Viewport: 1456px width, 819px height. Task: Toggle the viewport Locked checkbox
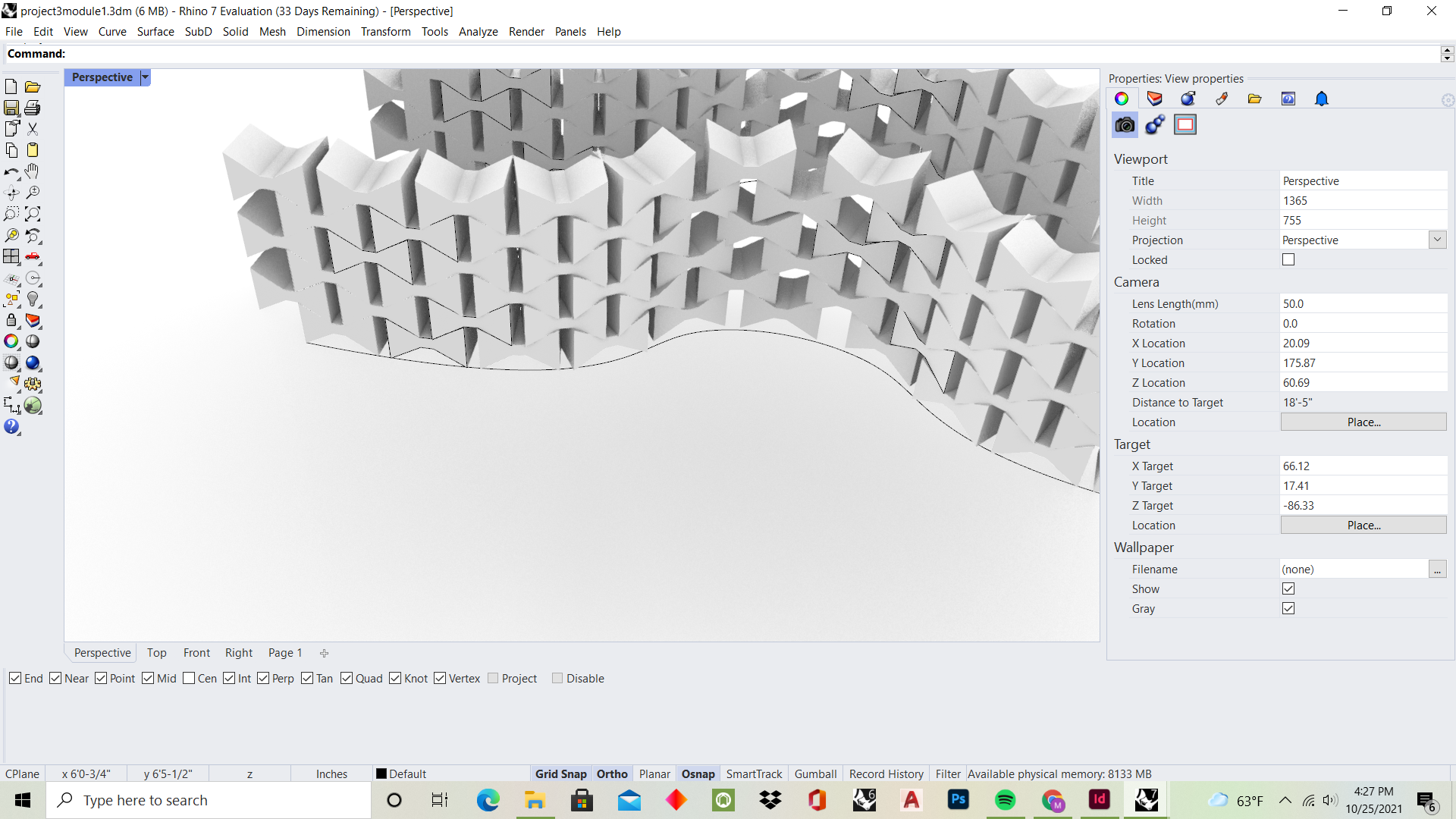pyautogui.click(x=1288, y=259)
